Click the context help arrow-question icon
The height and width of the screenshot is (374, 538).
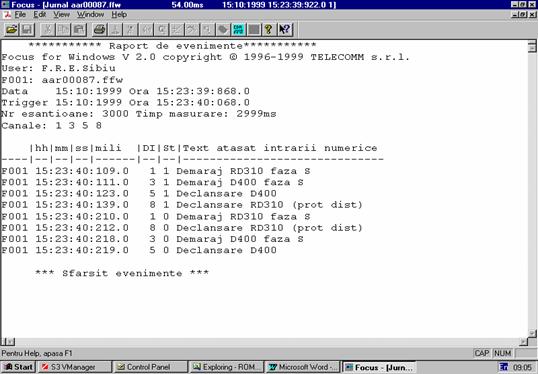click(x=285, y=30)
